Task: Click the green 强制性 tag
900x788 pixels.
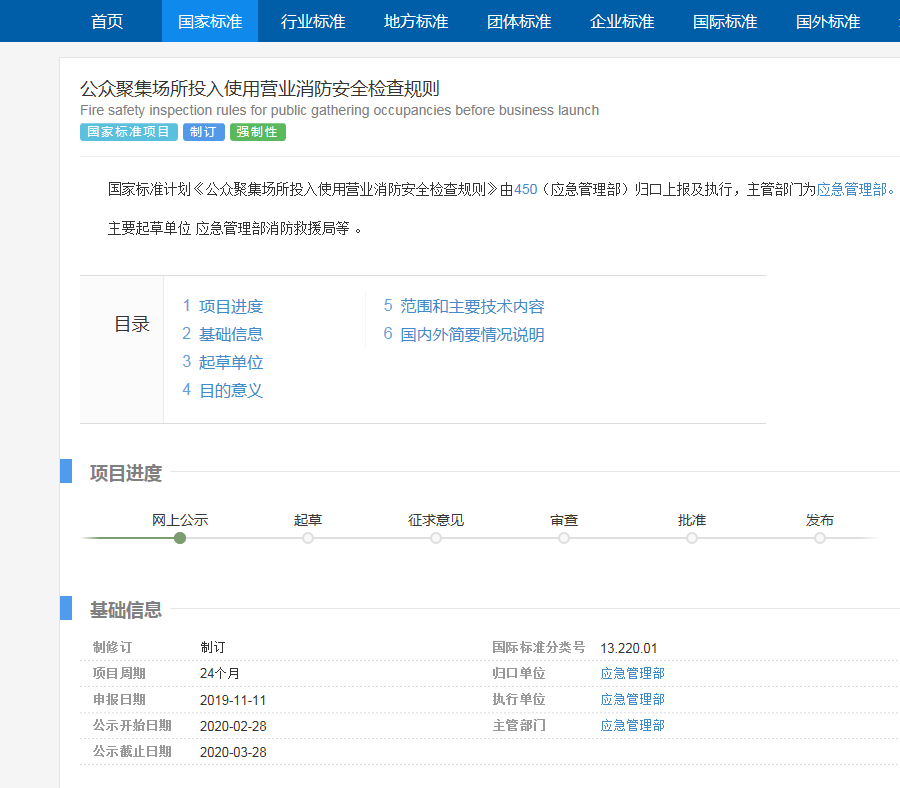Action: (258, 132)
